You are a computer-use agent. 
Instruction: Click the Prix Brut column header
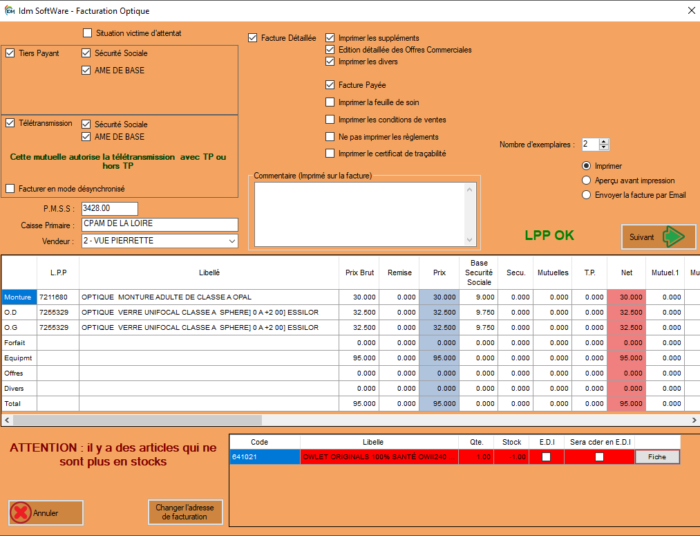[x=359, y=273]
